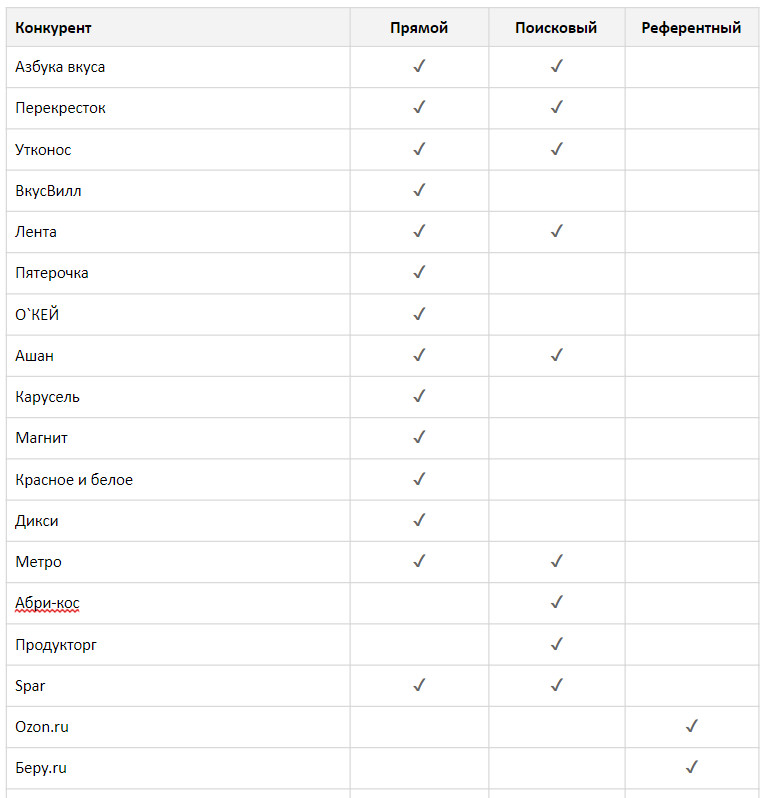Click the Прямой checkmark for Азбука вкуса
Screen dimensions: 766x798
pos(419,67)
